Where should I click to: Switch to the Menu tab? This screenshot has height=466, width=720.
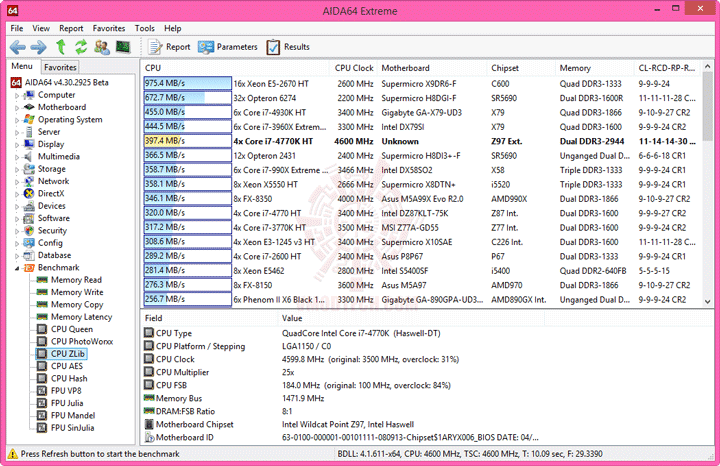click(22, 66)
